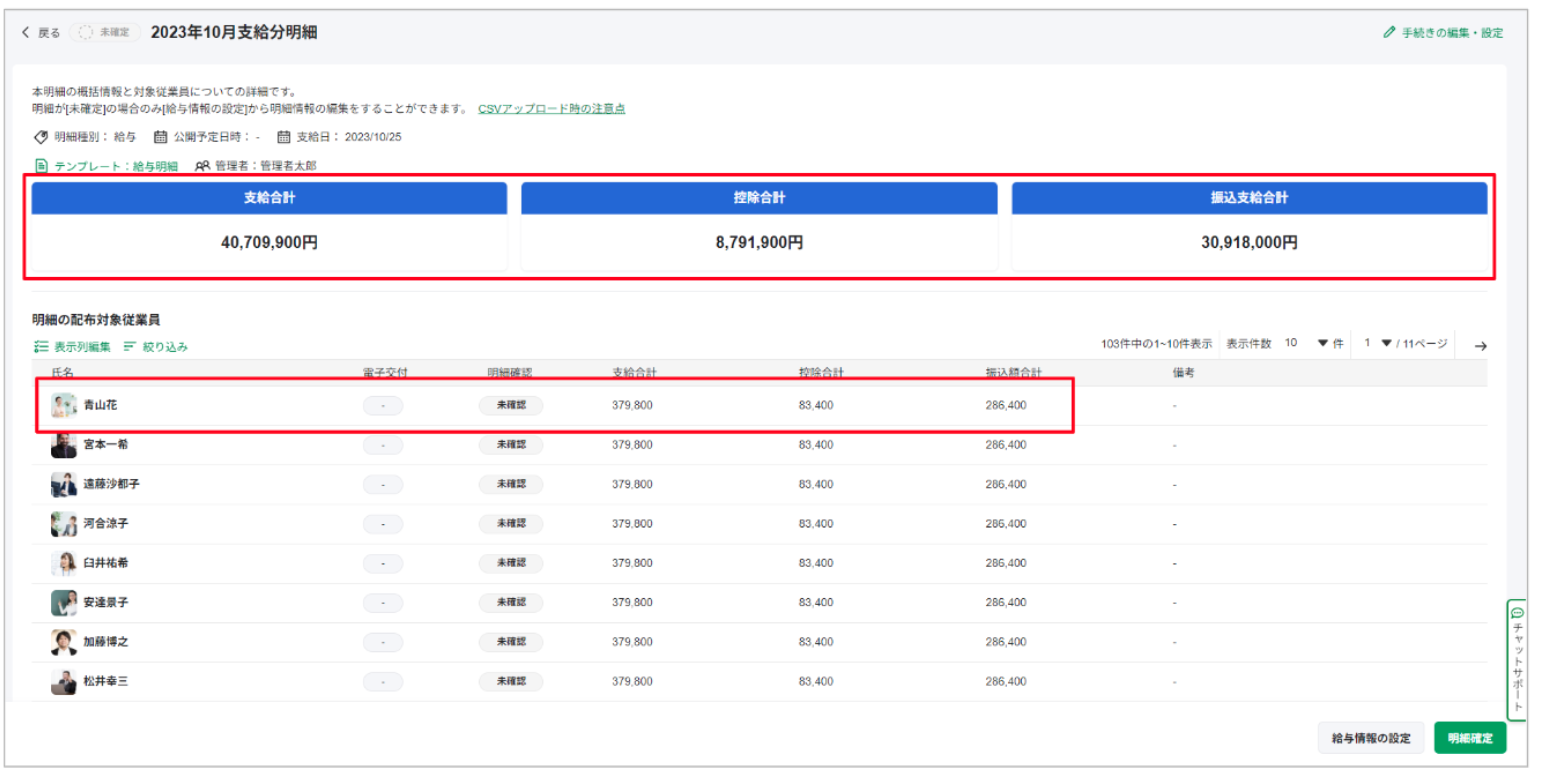The height and width of the screenshot is (775, 1554).
Task: Click 未確認 badge for 宮本一希
Action: (510, 445)
